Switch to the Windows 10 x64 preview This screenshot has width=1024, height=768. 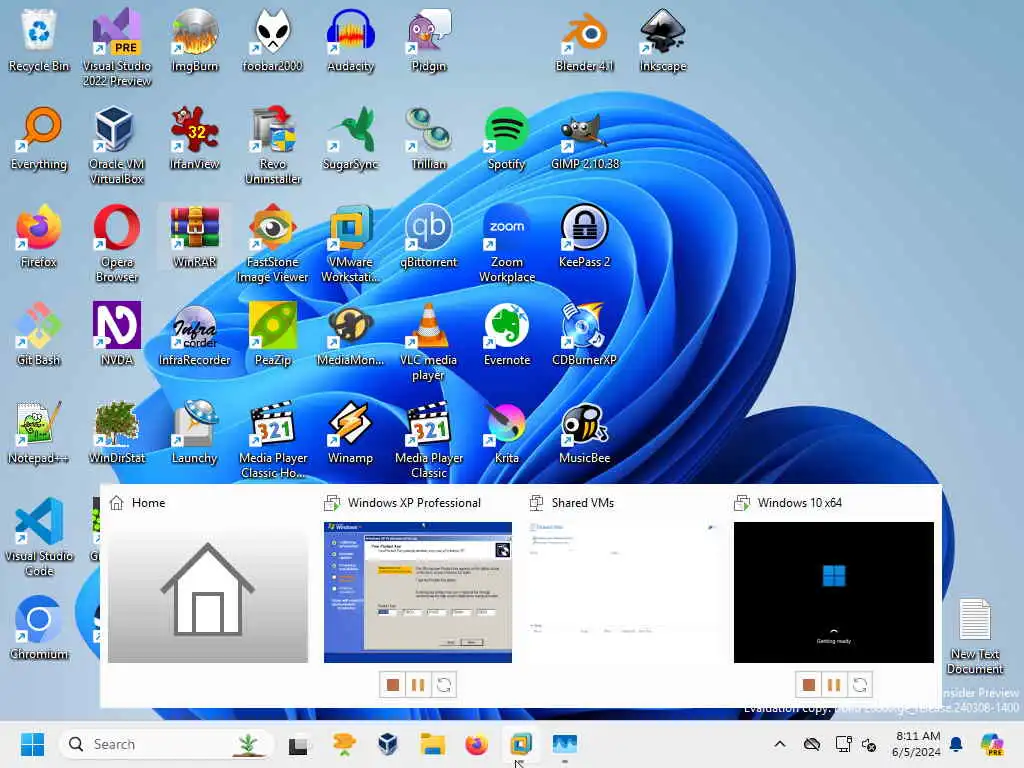[x=834, y=592]
